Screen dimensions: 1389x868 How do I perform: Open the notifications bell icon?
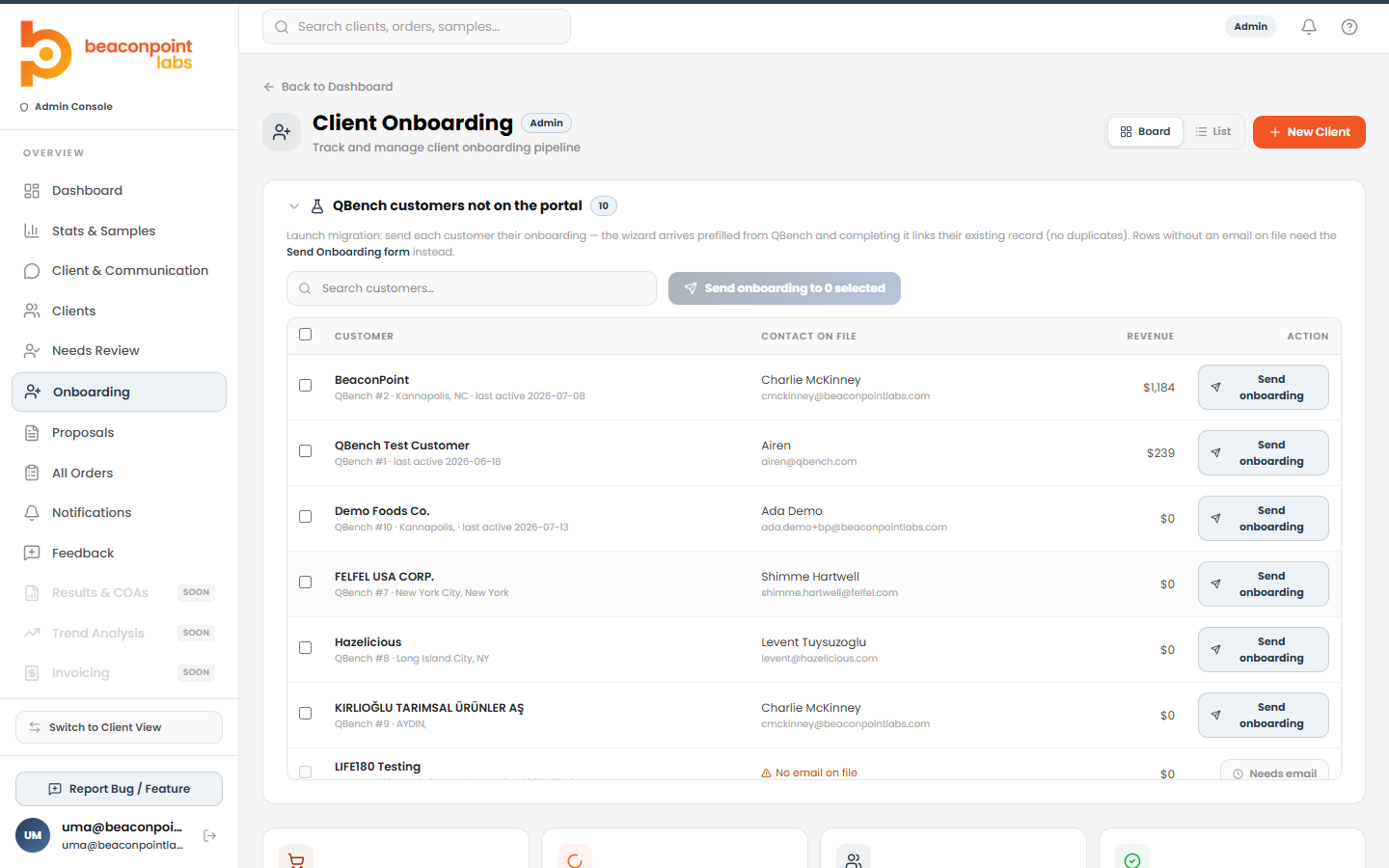click(x=1309, y=27)
